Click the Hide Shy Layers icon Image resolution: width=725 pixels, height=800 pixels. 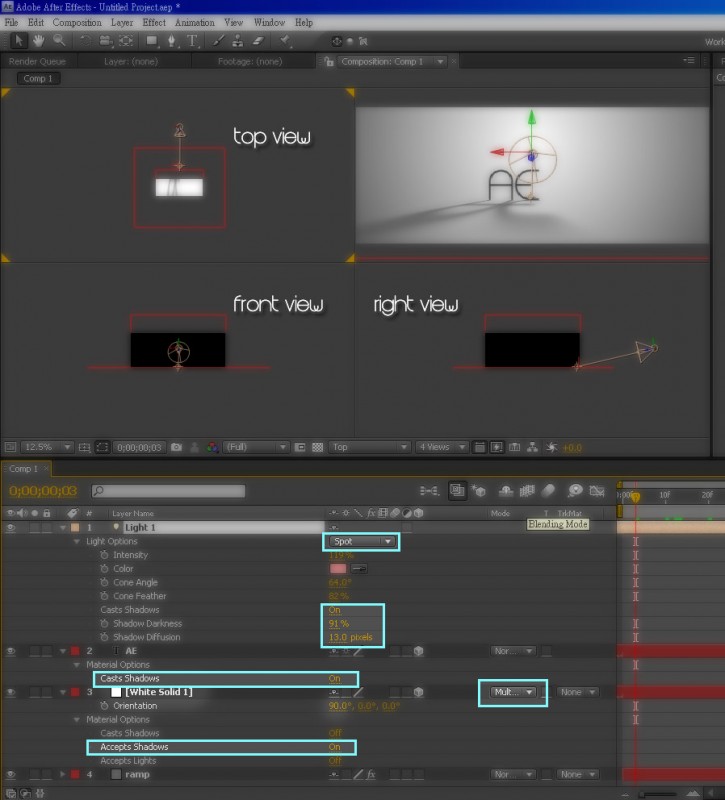click(x=506, y=491)
